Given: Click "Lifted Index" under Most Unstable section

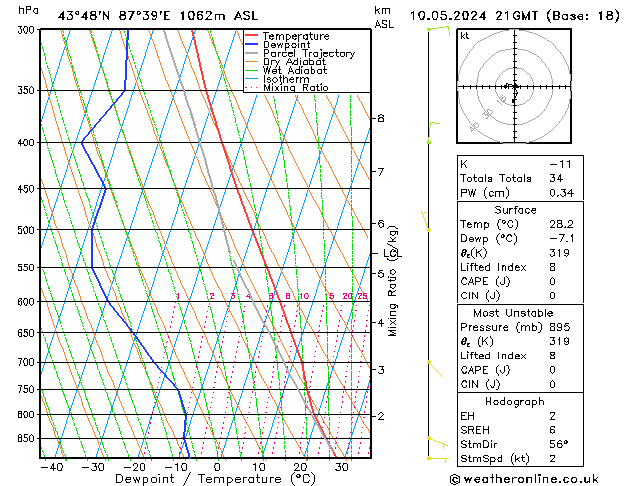Looking at the screenshot, I should point(493,356).
